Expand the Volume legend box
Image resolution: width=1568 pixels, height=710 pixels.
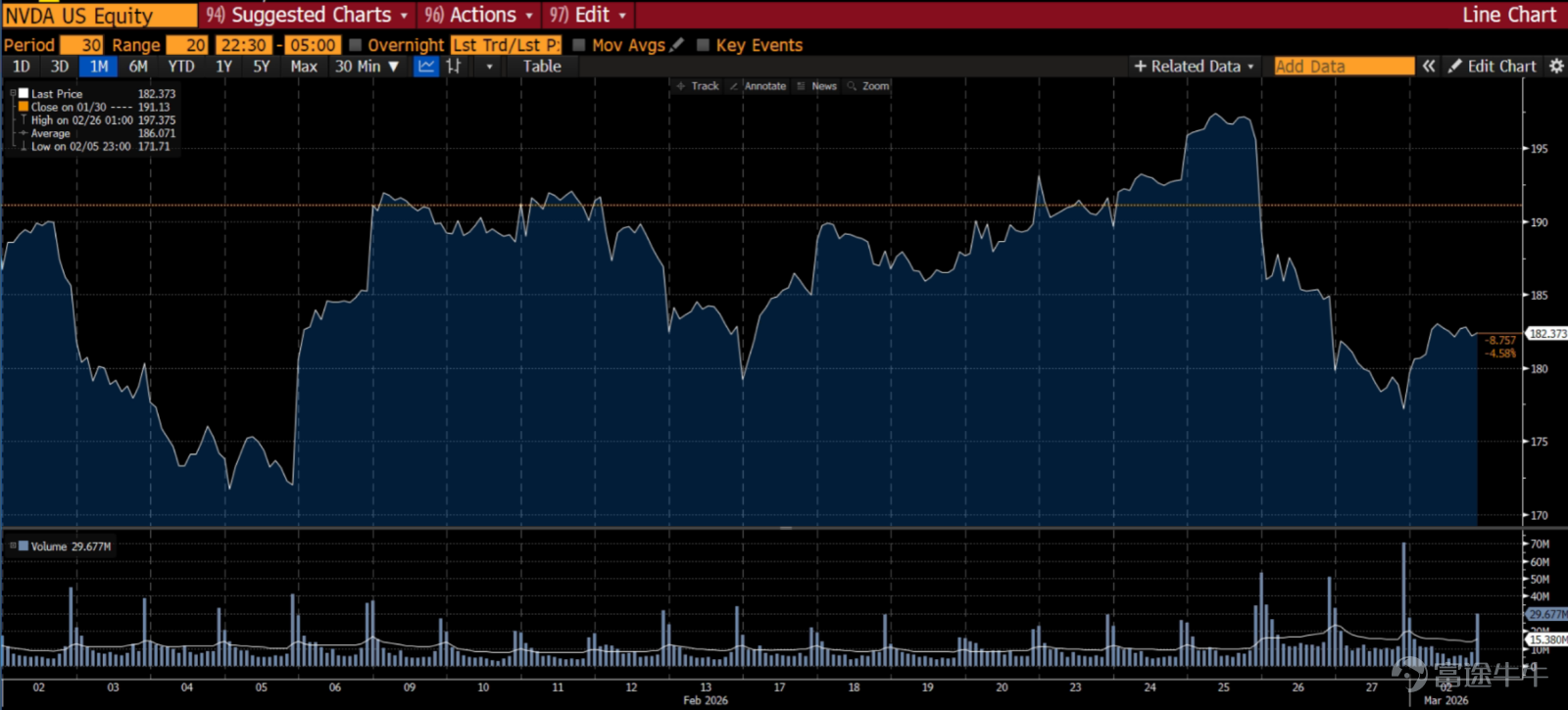tap(13, 546)
